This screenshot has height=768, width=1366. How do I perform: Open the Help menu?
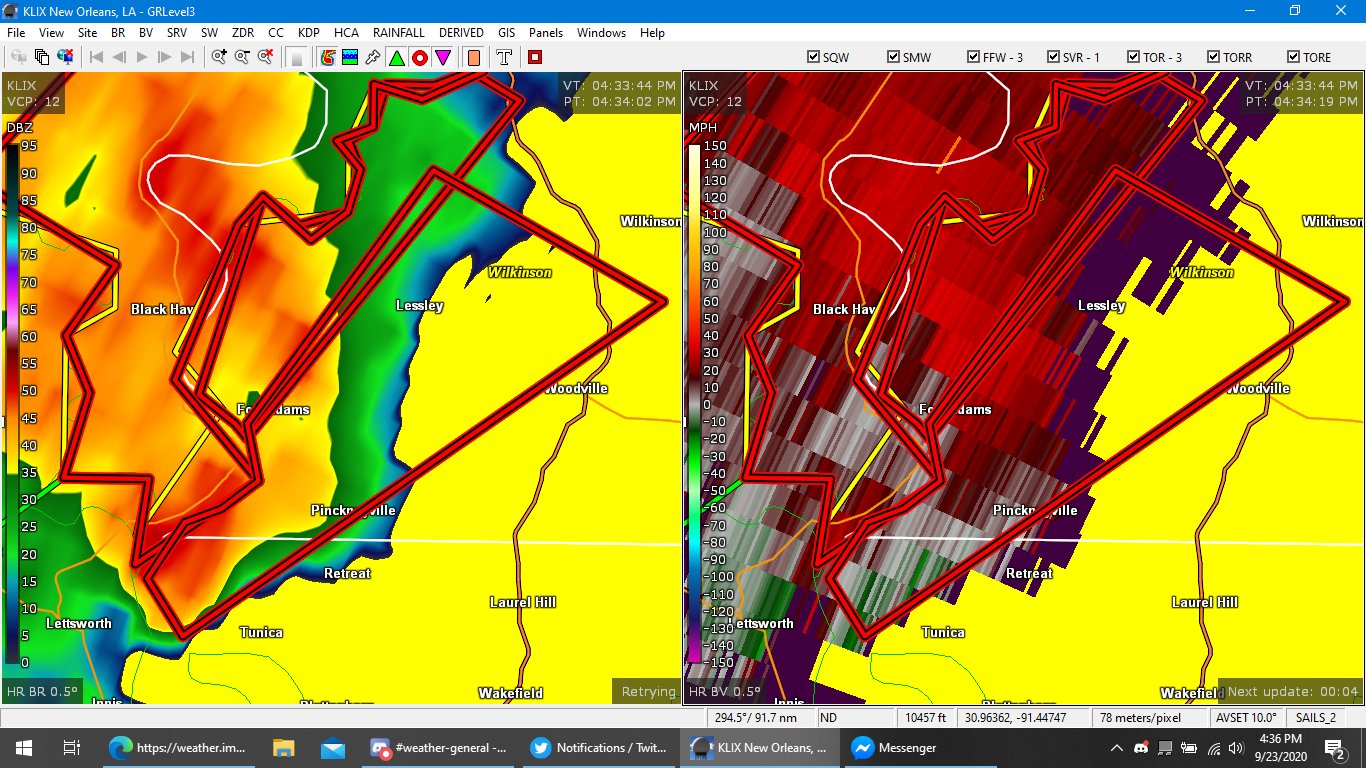point(652,33)
